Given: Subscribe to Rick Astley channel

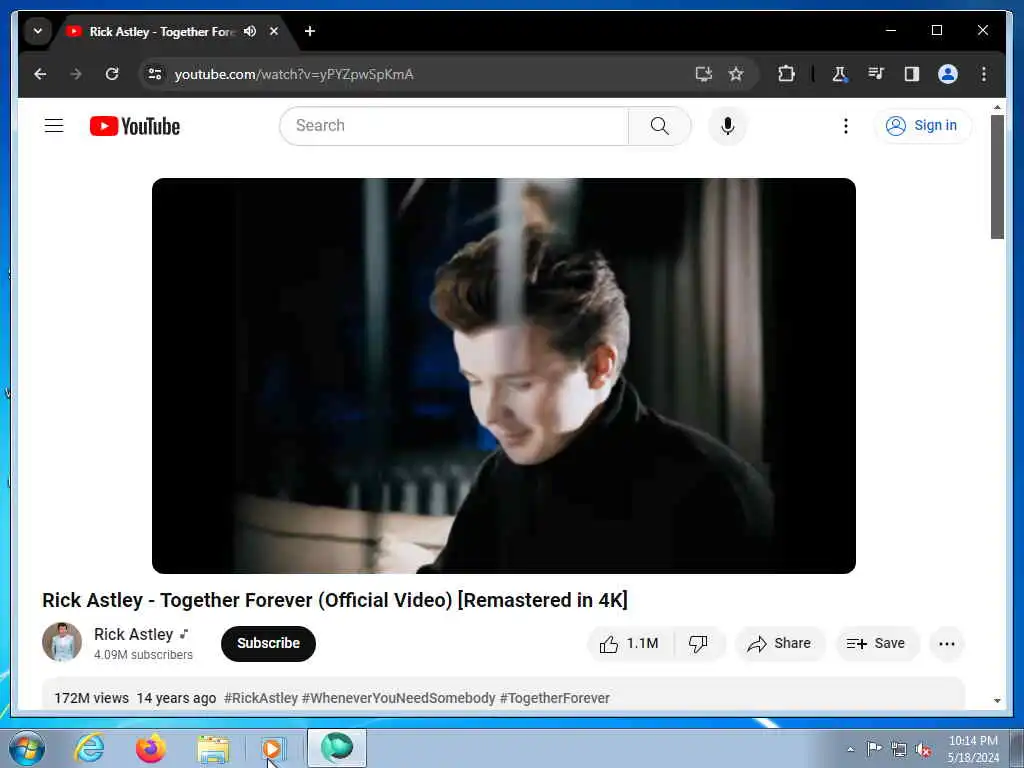Looking at the screenshot, I should tap(268, 643).
